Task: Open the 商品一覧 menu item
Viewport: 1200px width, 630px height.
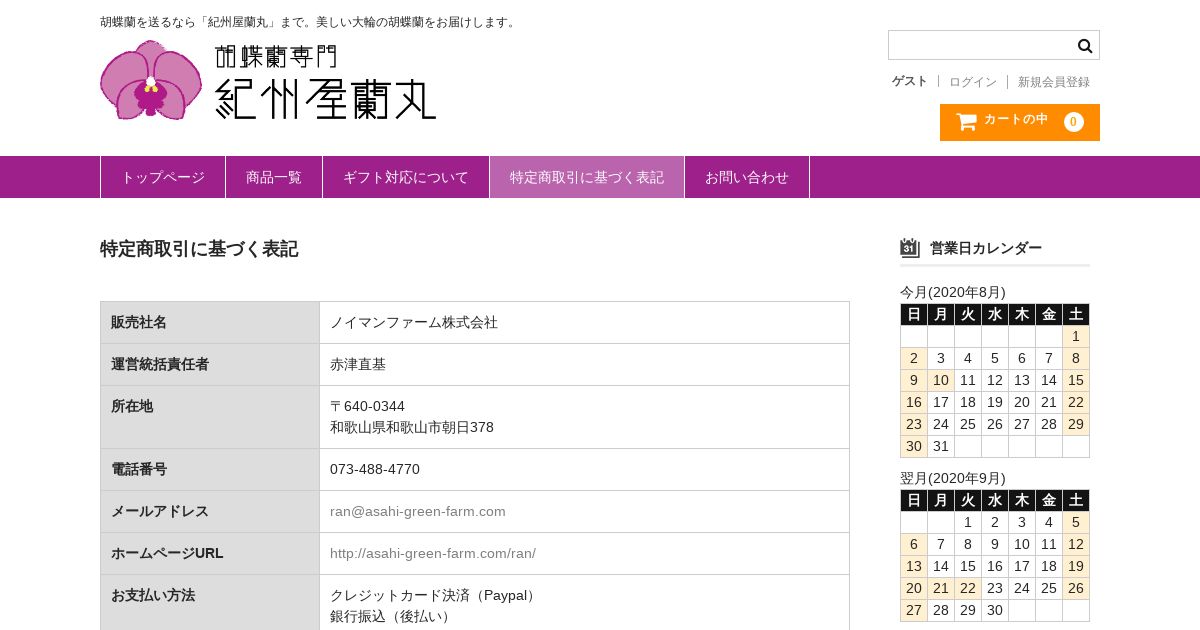Action: click(274, 177)
